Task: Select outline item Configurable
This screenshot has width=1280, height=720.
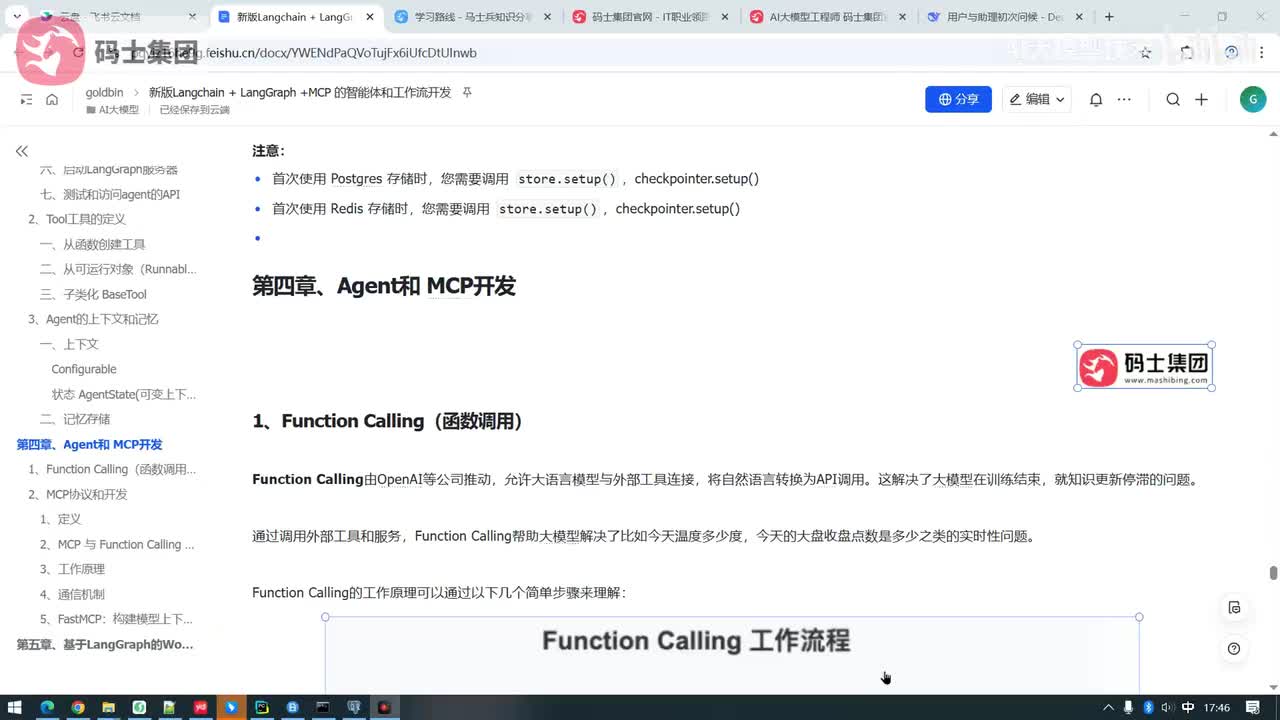Action: click(84, 369)
